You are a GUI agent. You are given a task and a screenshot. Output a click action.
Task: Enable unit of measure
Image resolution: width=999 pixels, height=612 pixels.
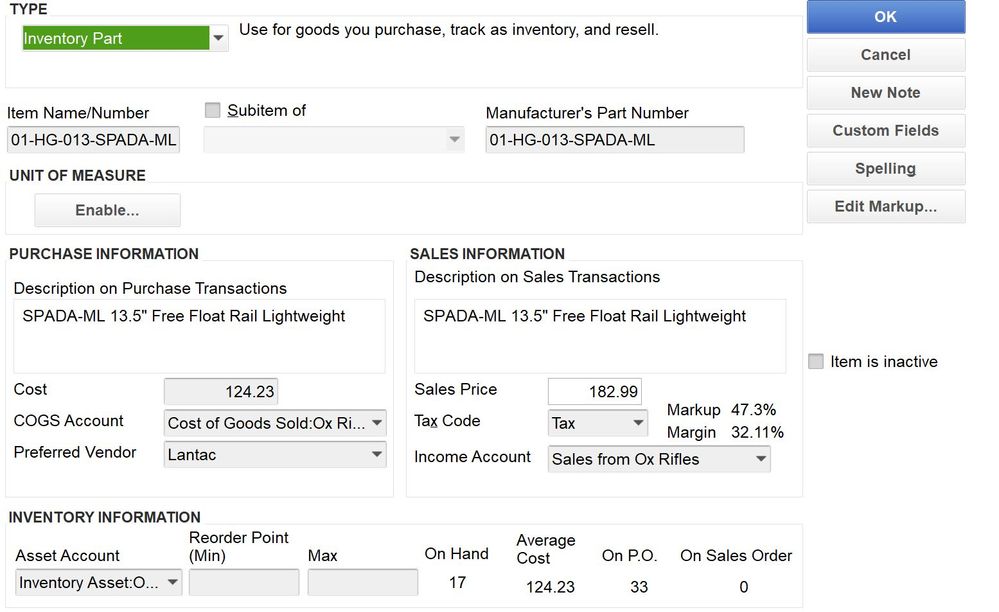[107, 211]
